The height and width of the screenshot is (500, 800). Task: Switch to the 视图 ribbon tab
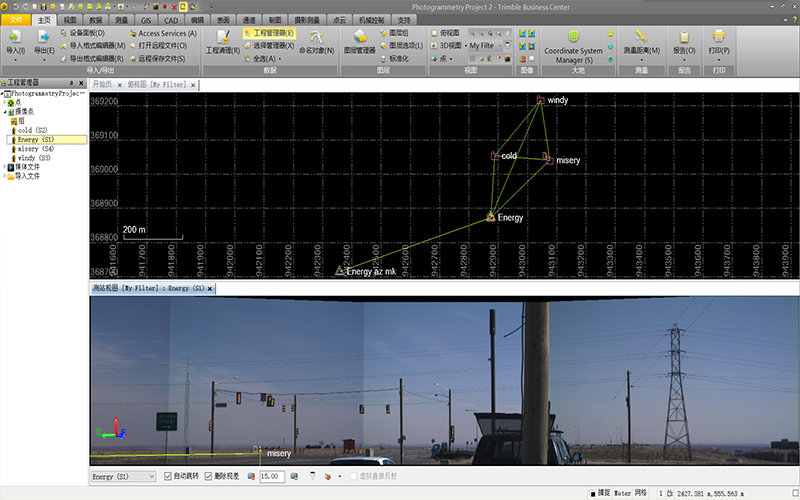tap(69, 20)
